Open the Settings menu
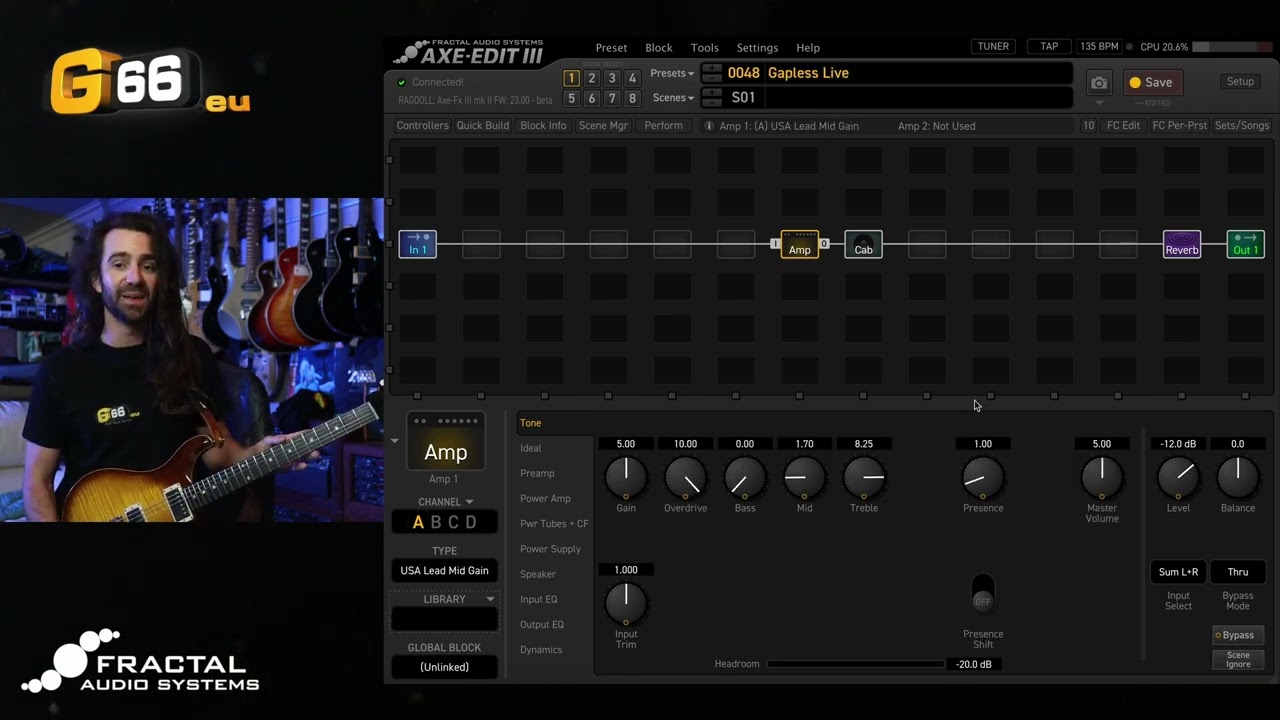Image resolution: width=1280 pixels, height=720 pixels. coord(757,48)
